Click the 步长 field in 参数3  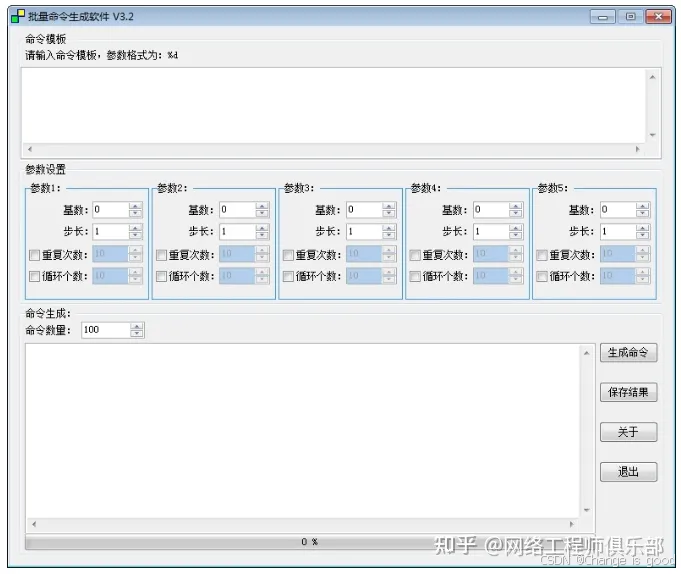(x=364, y=231)
